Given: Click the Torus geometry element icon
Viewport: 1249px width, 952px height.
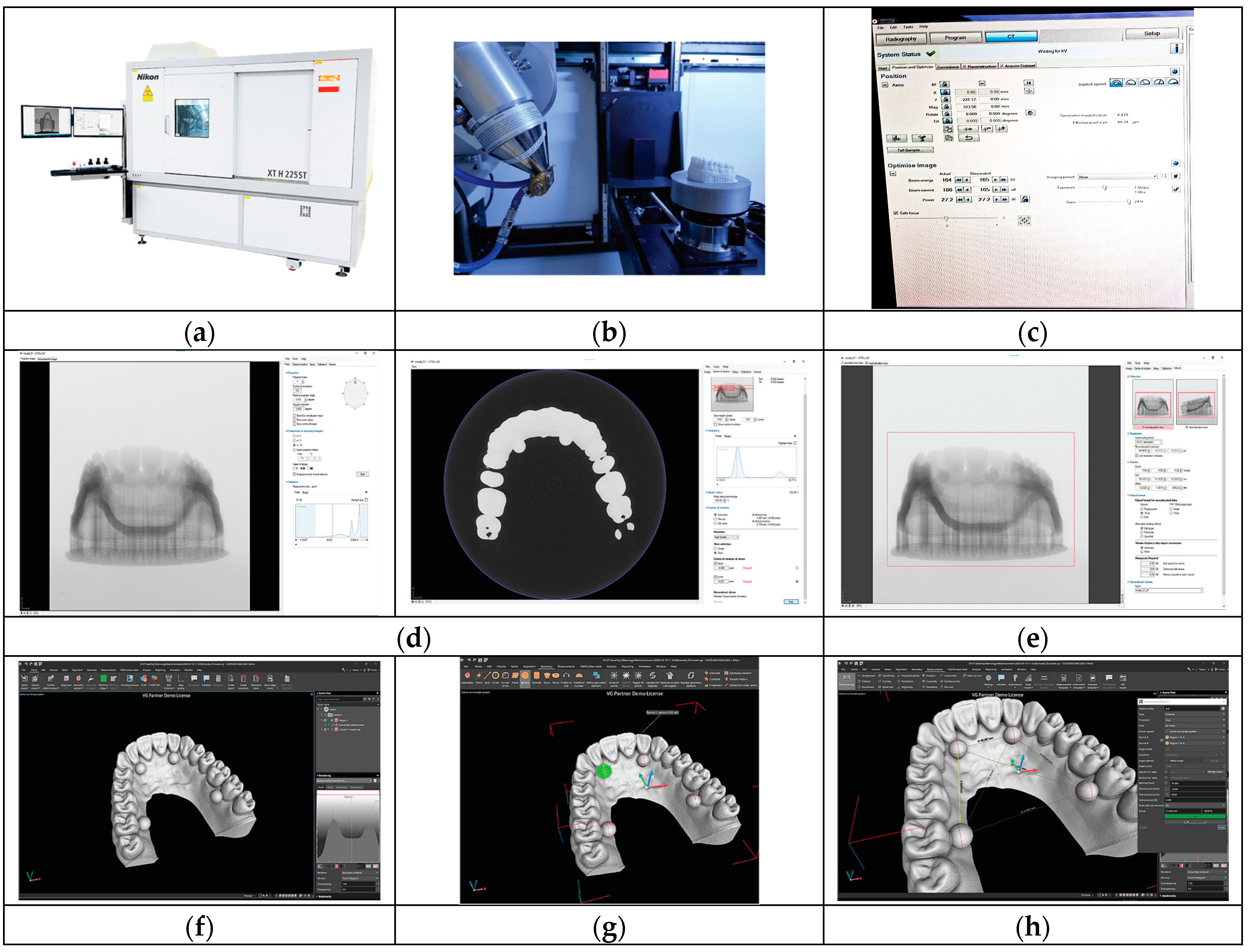Looking at the screenshot, I should 556,676.
